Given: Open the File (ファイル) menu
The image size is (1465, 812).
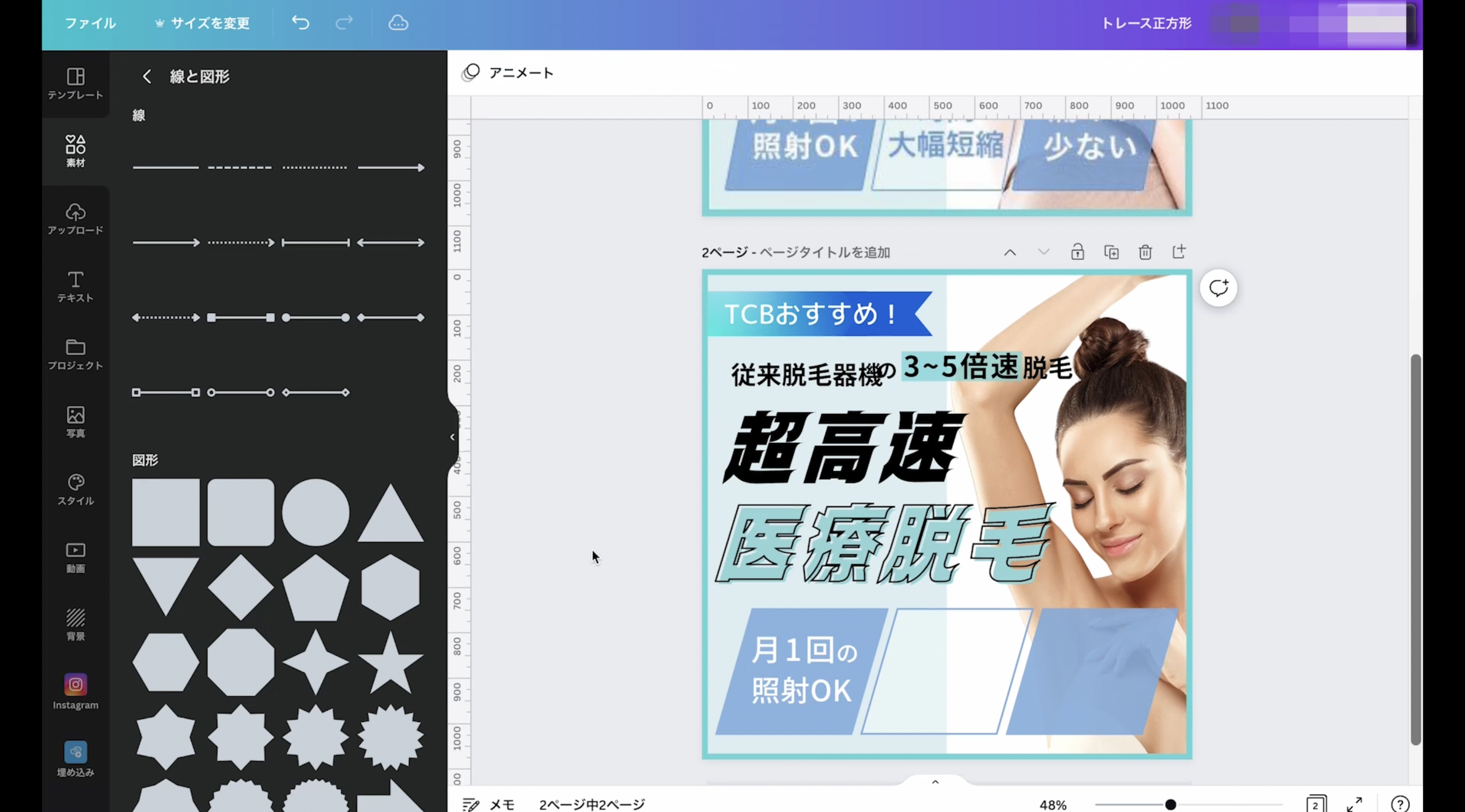Looking at the screenshot, I should [x=90, y=23].
